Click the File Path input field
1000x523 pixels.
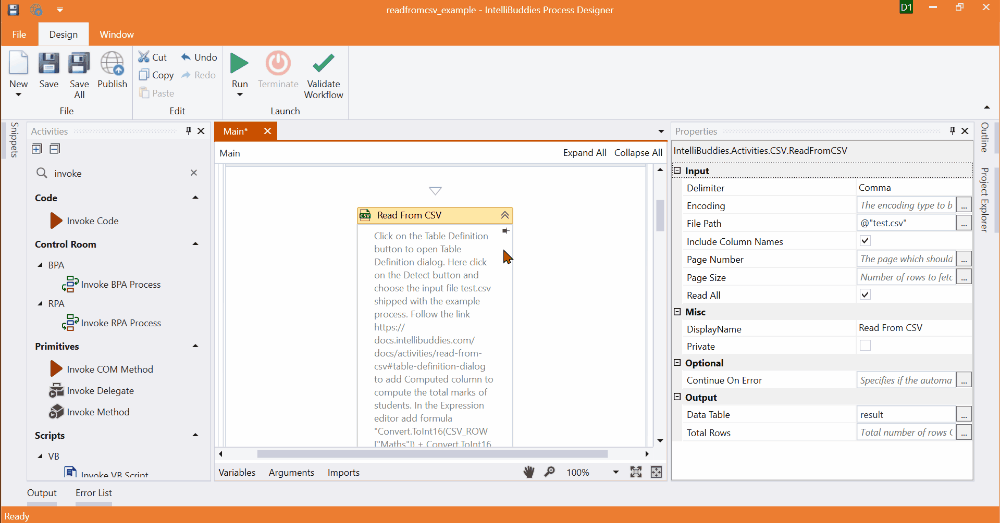click(x=906, y=223)
